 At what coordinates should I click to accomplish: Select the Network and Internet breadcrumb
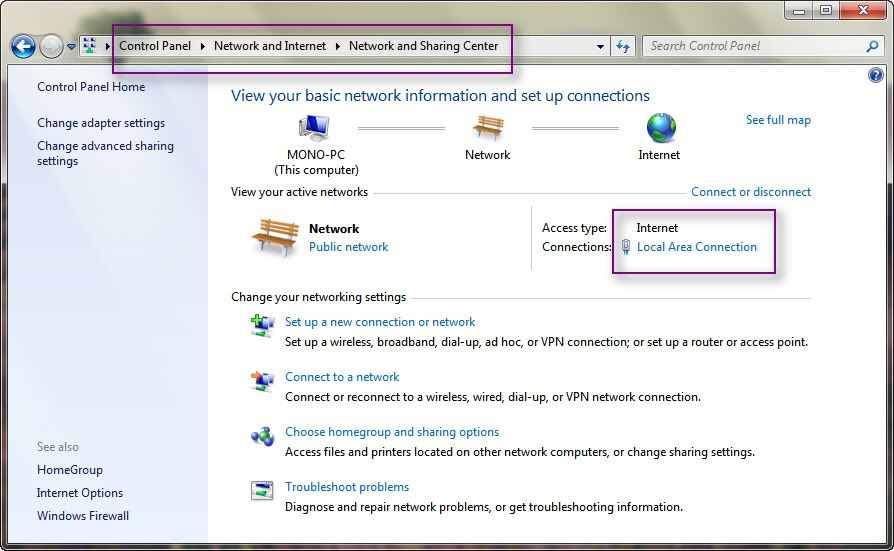tap(270, 46)
